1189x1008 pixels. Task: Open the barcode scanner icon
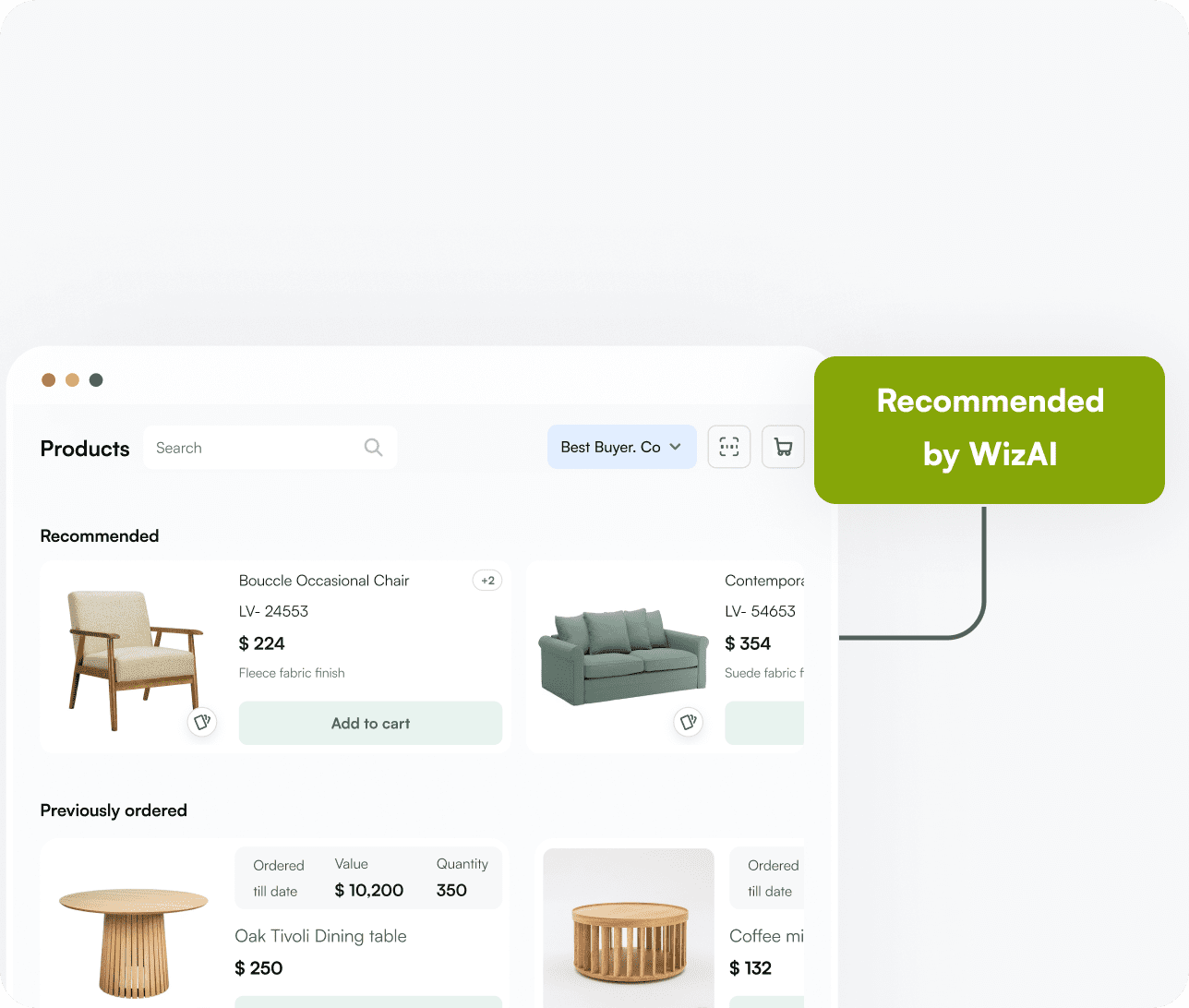pyautogui.click(x=729, y=448)
